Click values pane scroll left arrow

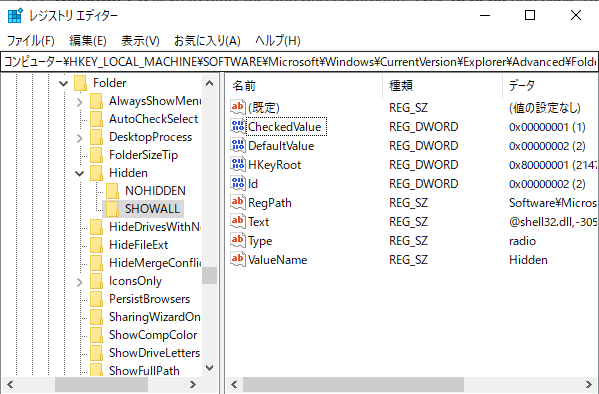pyautogui.click(x=234, y=384)
